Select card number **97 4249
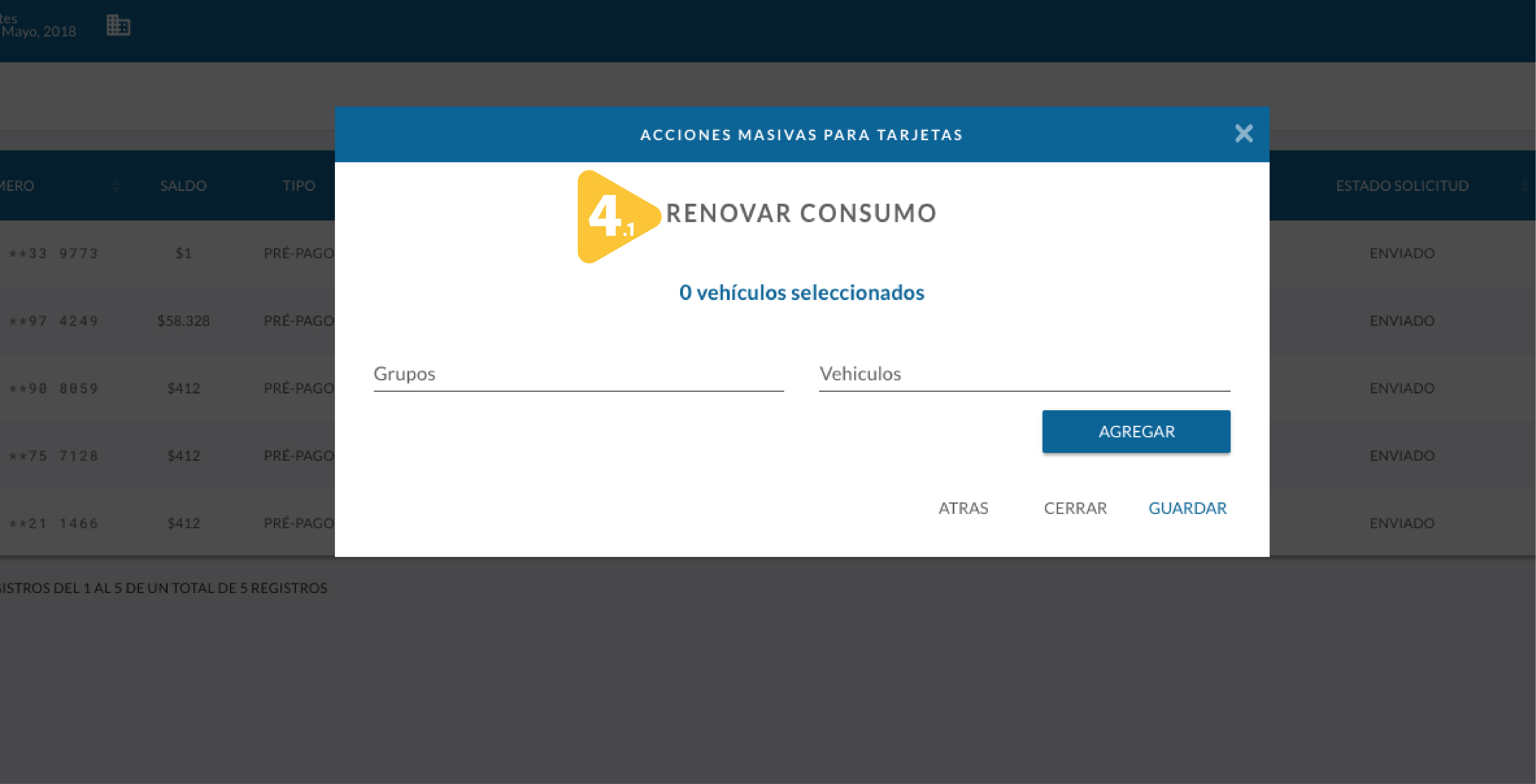Viewport: 1536px width, 784px height. 54,321
